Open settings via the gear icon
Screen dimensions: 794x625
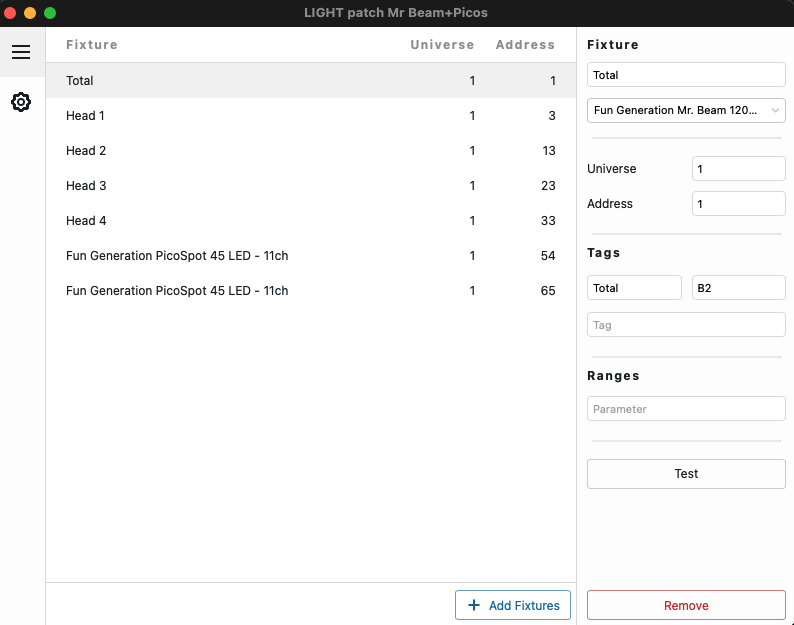[x=21, y=102]
